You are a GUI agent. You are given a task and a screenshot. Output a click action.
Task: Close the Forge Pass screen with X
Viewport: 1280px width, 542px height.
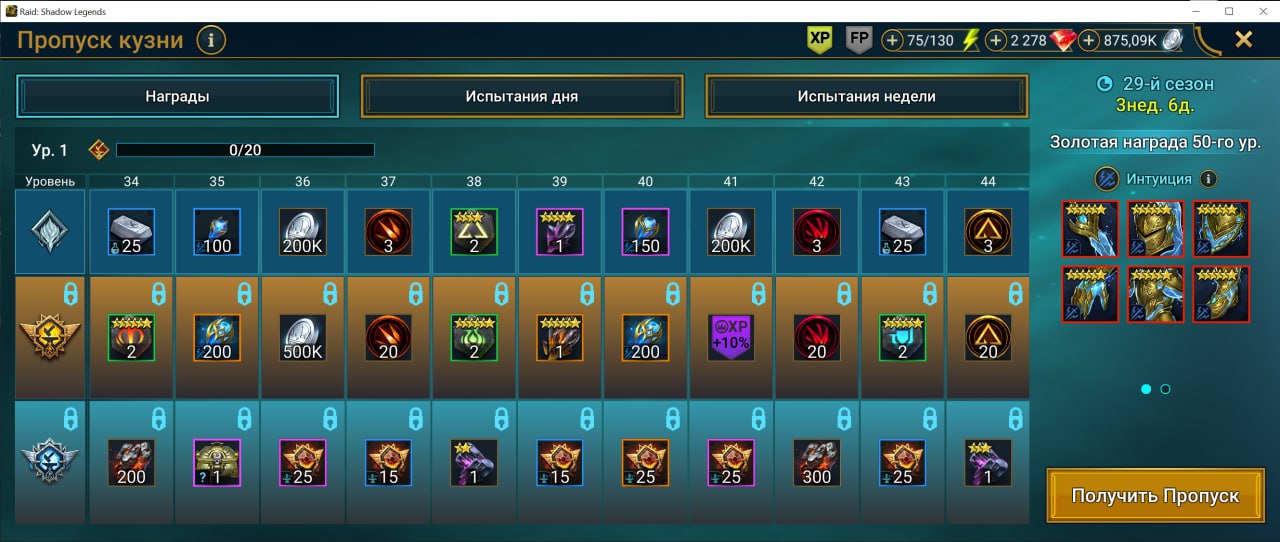pyautogui.click(x=1244, y=40)
